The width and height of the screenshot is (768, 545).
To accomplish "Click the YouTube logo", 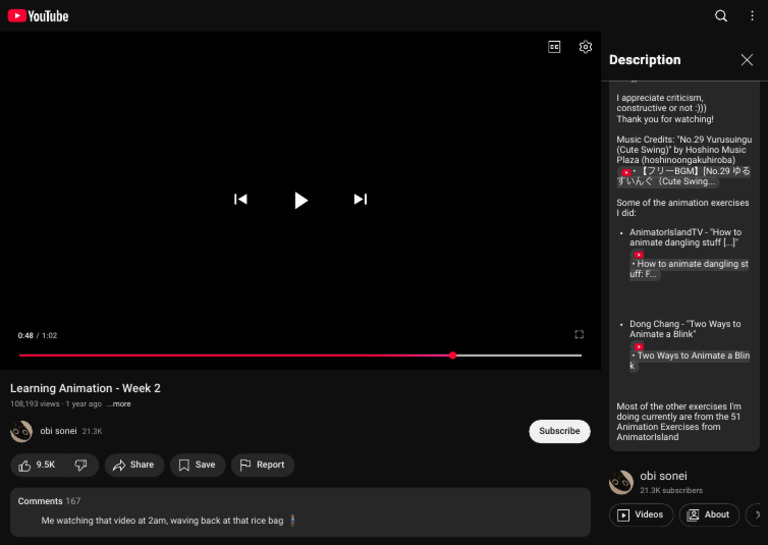I will pos(38,16).
